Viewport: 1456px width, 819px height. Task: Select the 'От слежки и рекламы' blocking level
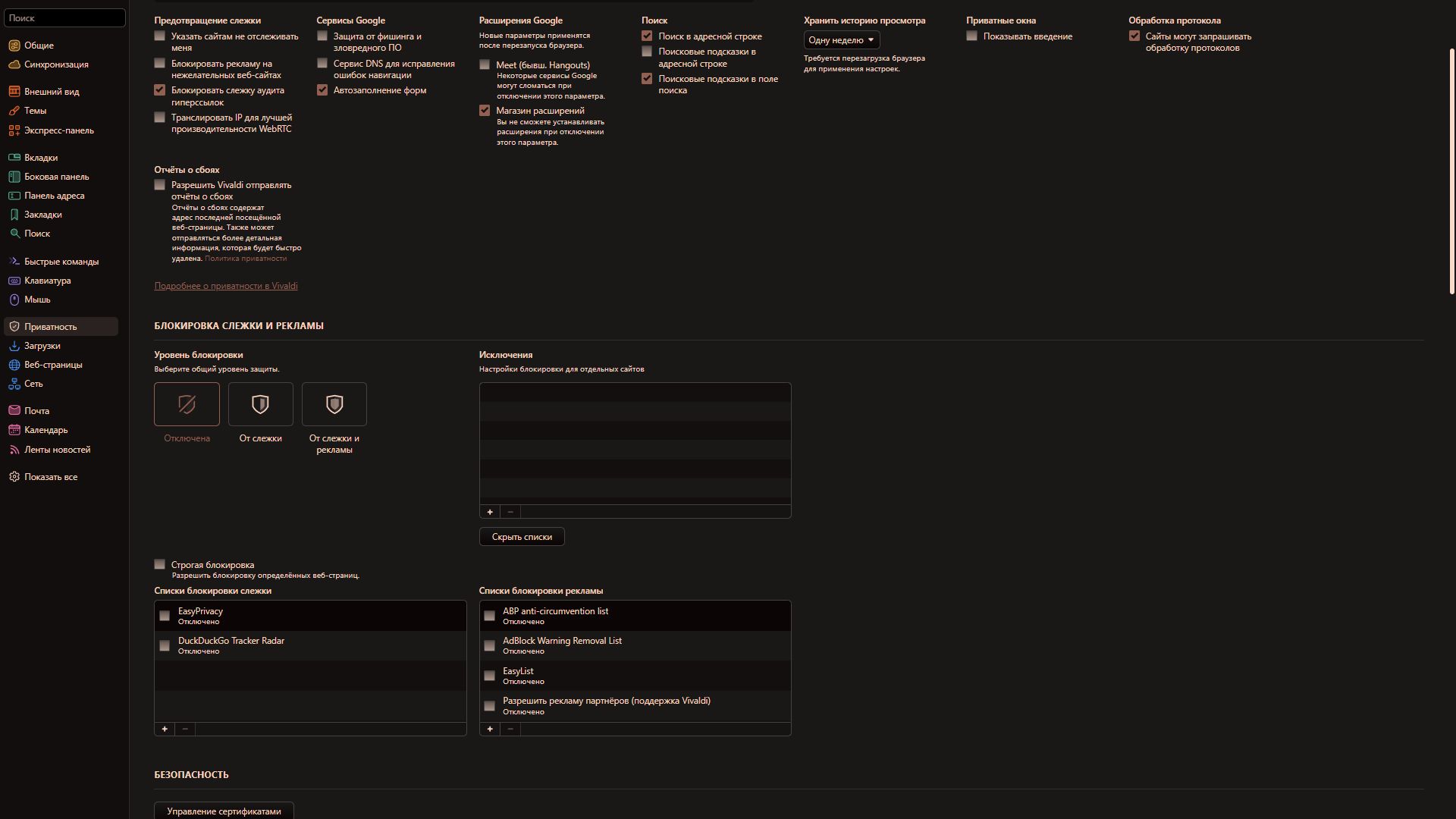334,404
